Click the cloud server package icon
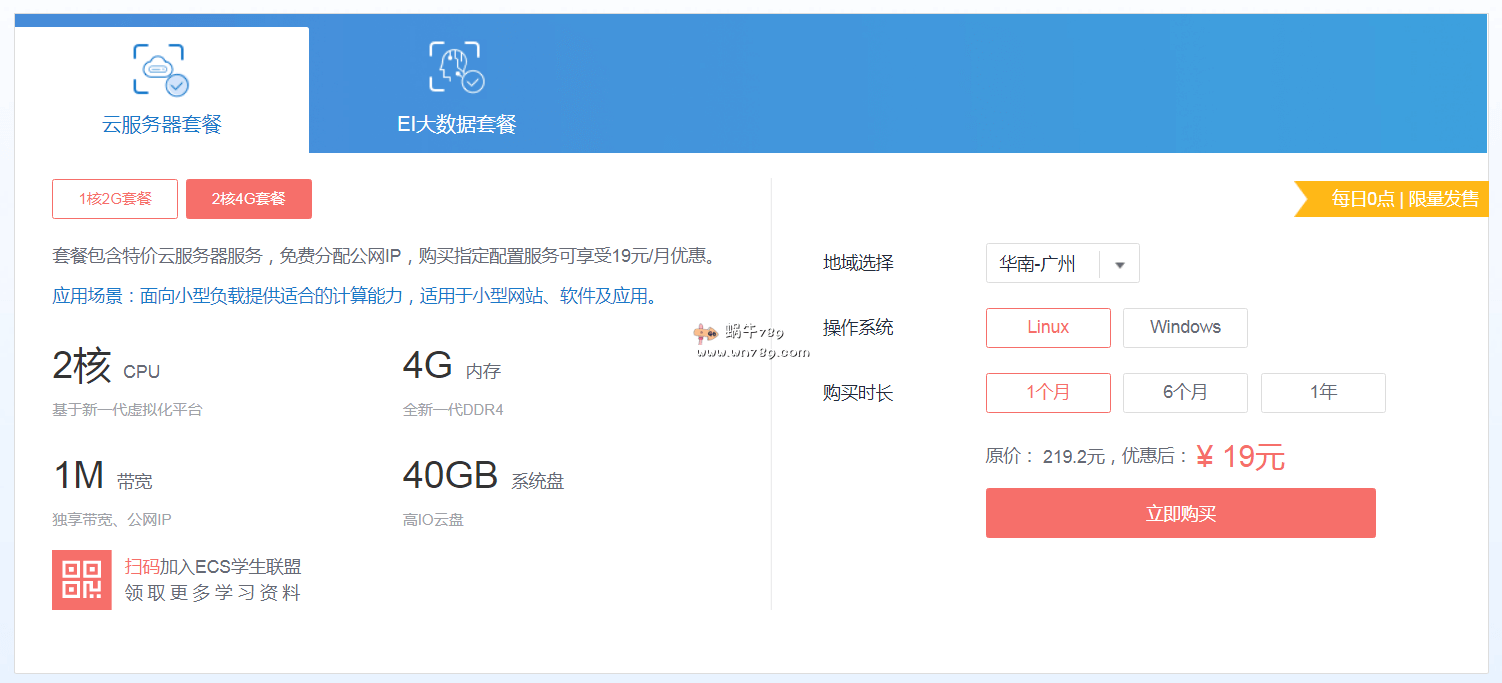This screenshot has height=683, width=1502. tap(160, 69)
